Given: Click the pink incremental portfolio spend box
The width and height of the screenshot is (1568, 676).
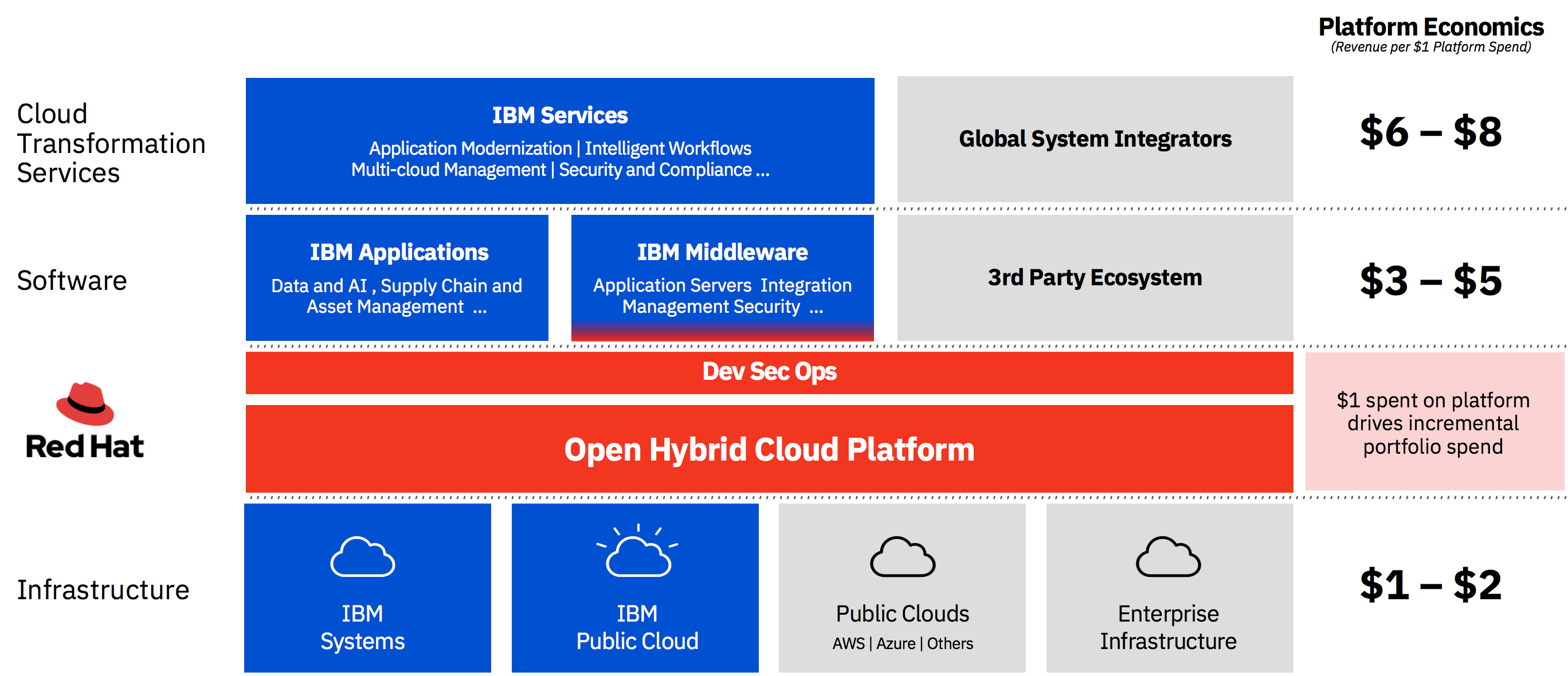Looking at the screenshot, I should point(1433,423).
